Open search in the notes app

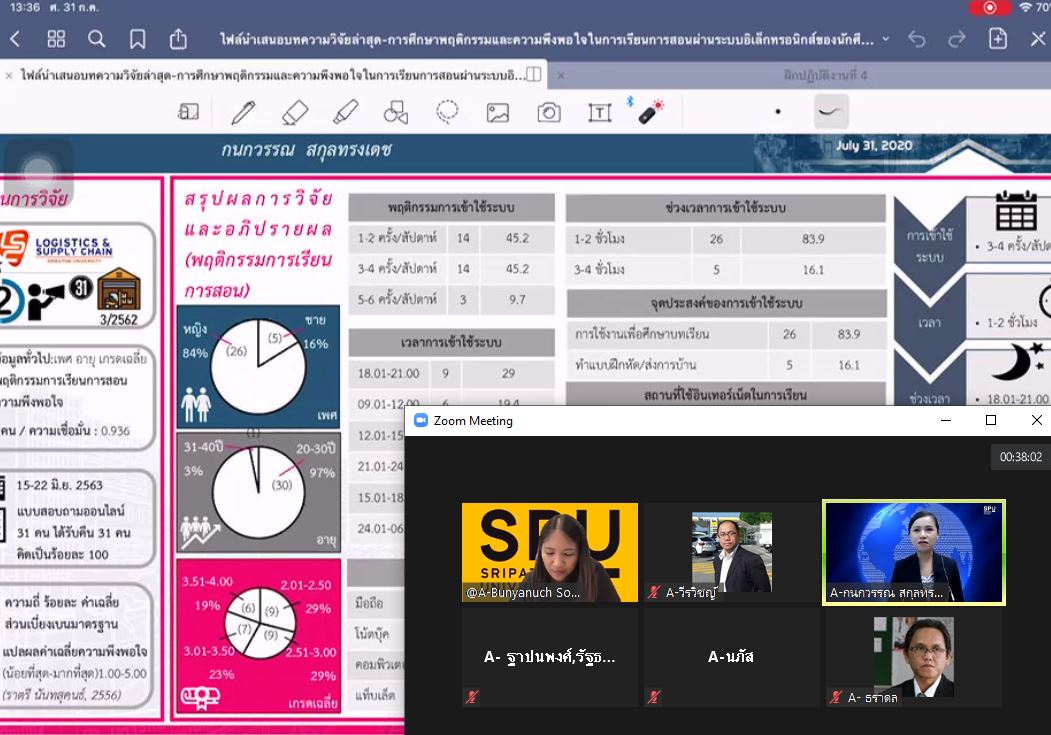point(97,40)
